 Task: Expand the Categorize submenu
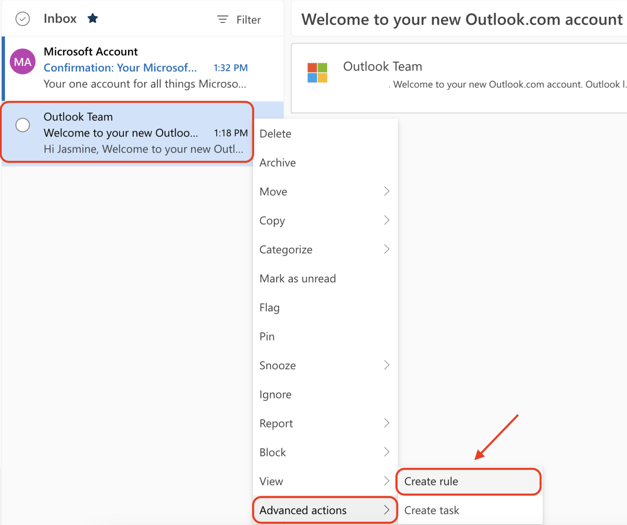324,249
